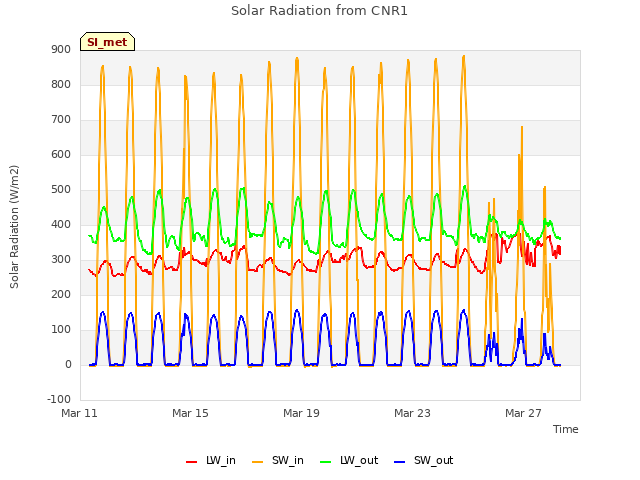Click the Mar 19 x-axis tick label

click(301, 413)
